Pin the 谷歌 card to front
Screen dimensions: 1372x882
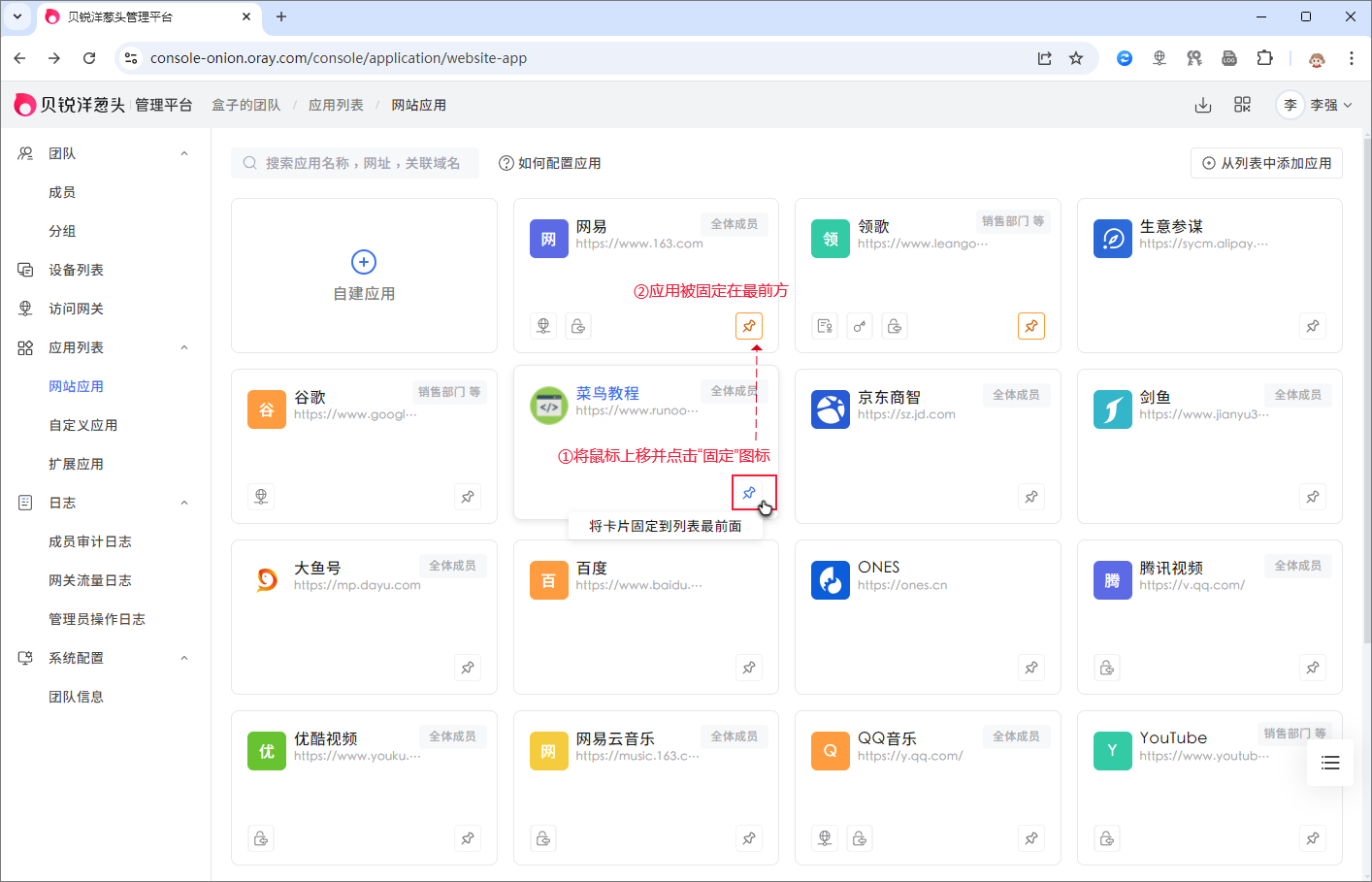click(468, 497)
